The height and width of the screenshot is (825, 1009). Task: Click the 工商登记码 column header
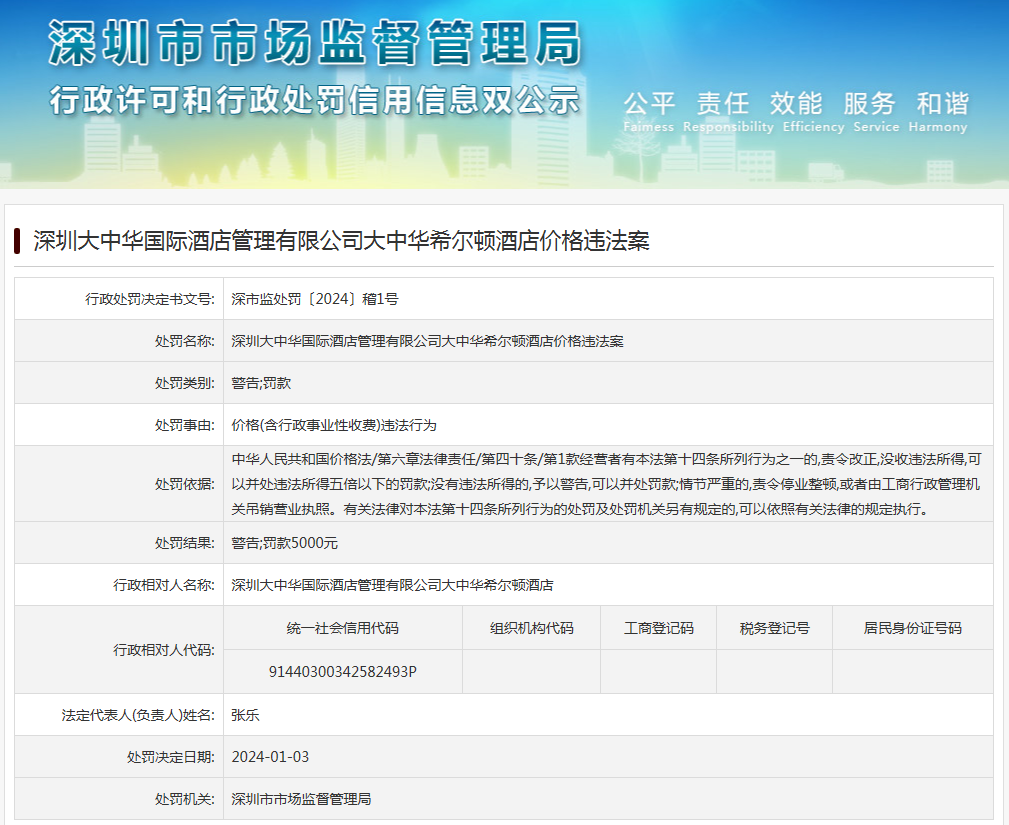click(659, 628)
